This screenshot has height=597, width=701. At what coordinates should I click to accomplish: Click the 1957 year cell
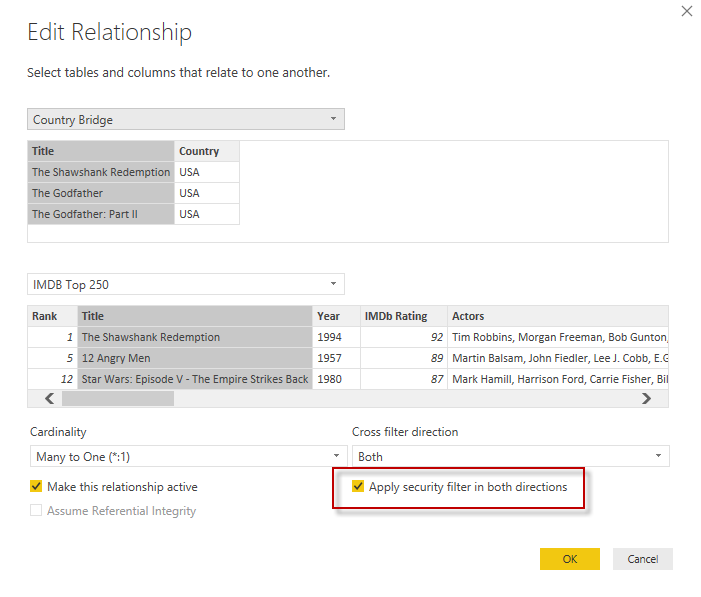tap(336, 358)
